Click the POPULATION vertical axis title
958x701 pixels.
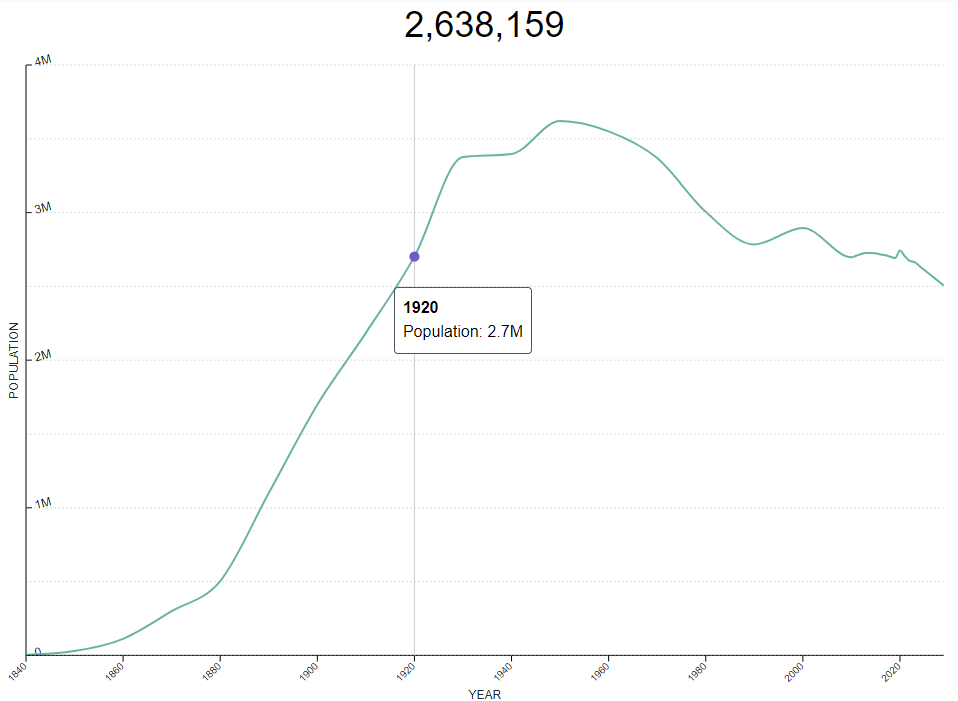coord(13,361)
